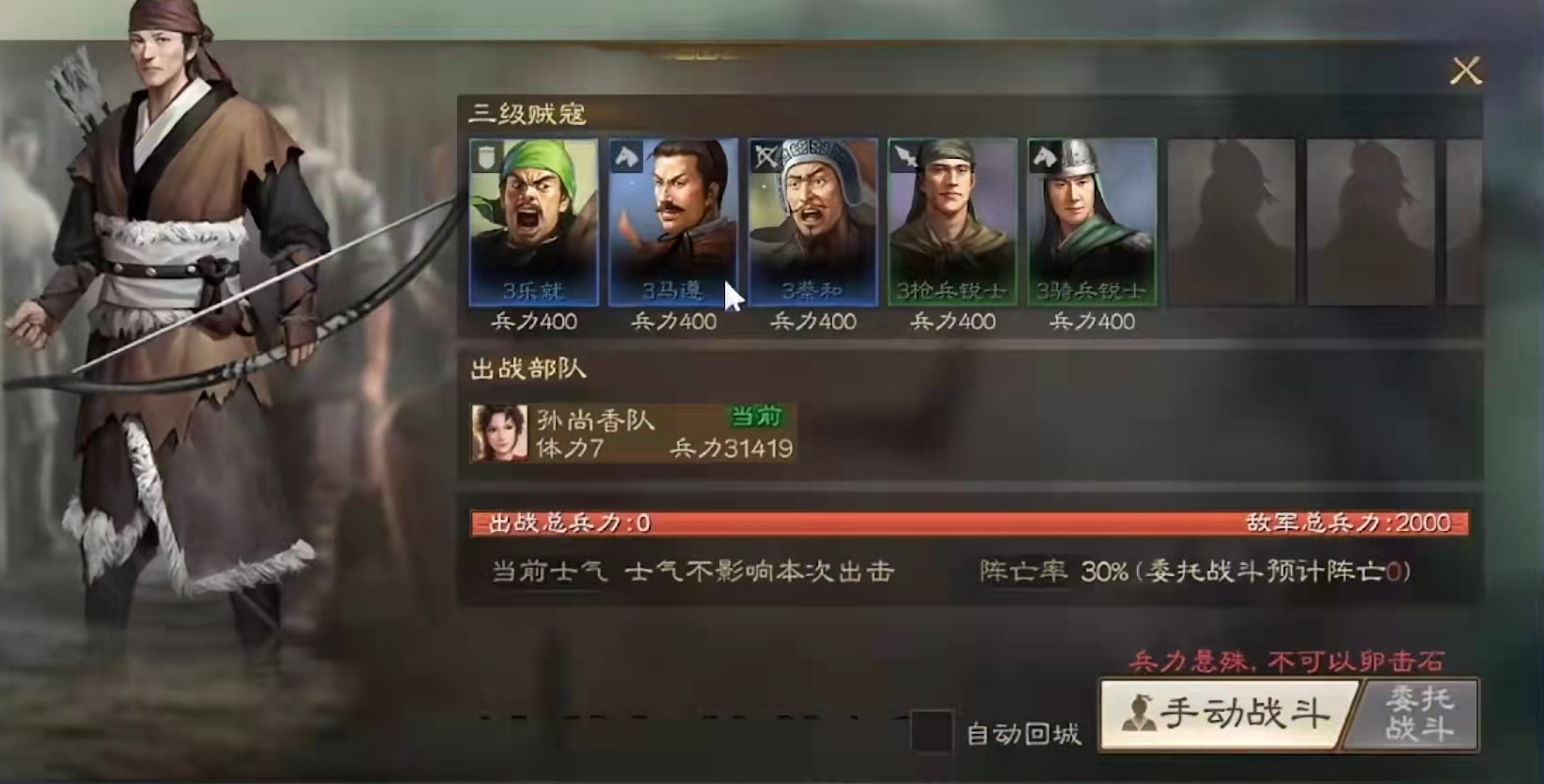Click crossed weapons icon on 蔡和 card
The width and height of the screenshot is (1544, 784).
(x=765, y=156)
